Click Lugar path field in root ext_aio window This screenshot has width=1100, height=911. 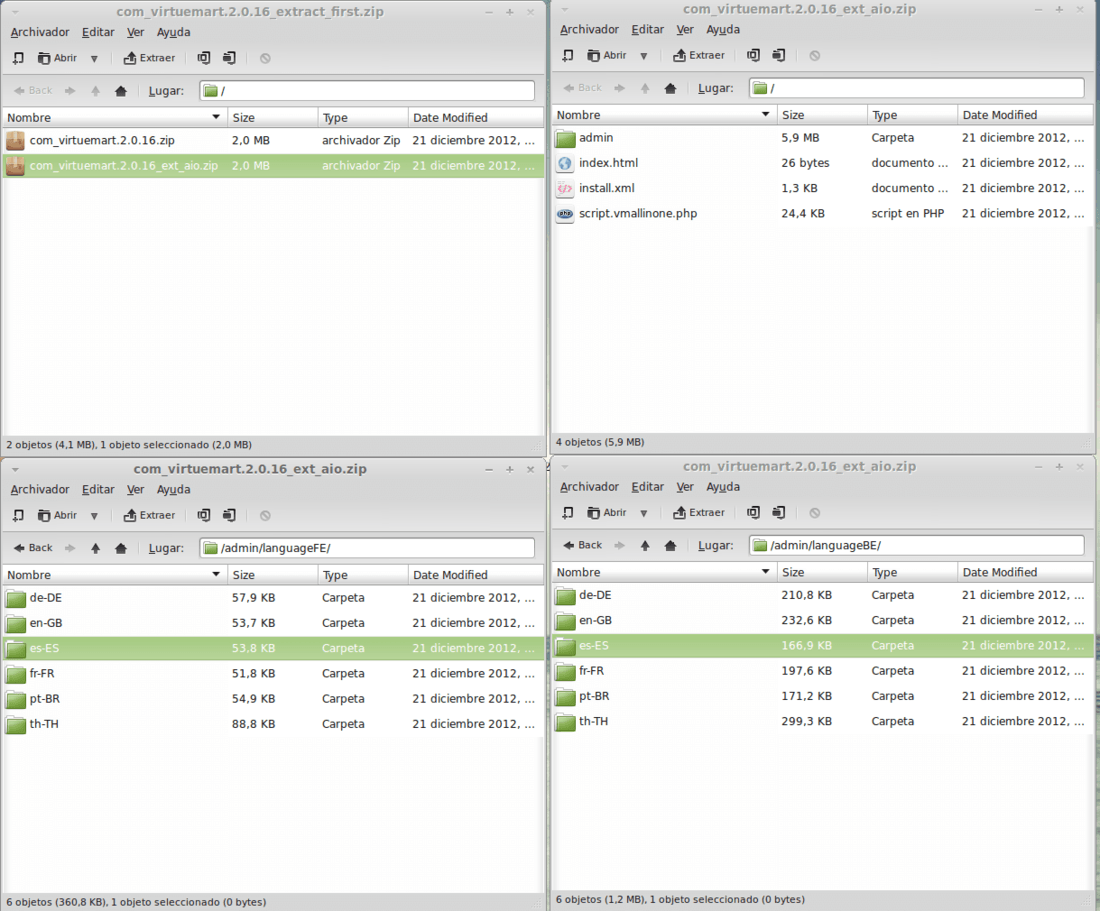[916, 88]
